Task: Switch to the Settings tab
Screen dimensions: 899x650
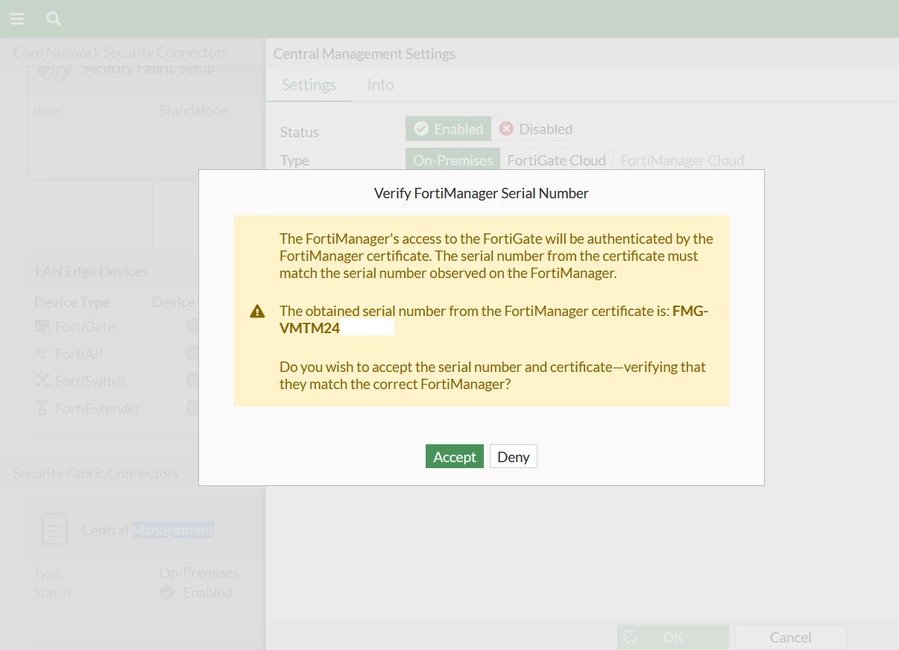Action: click(x=308, y=85)
